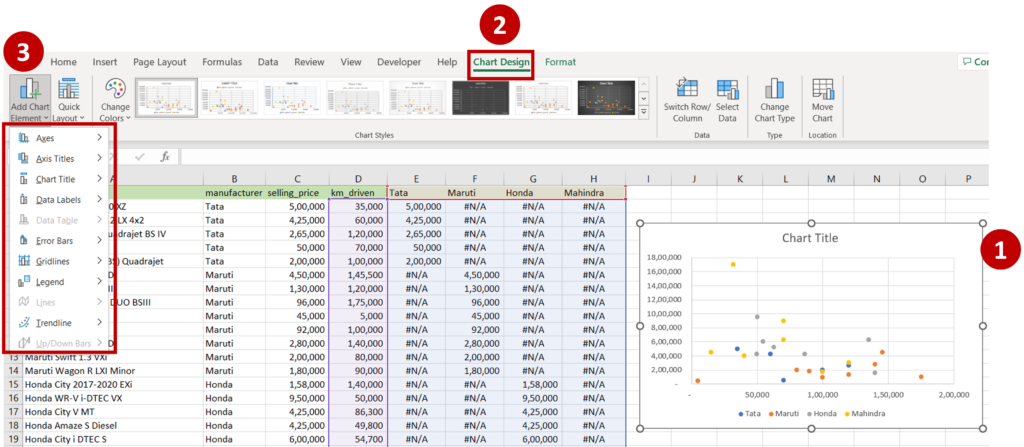This screenshot has height=447, width=1024.
Task: Open the Data Labels submenu
Action: click(60, 199)
